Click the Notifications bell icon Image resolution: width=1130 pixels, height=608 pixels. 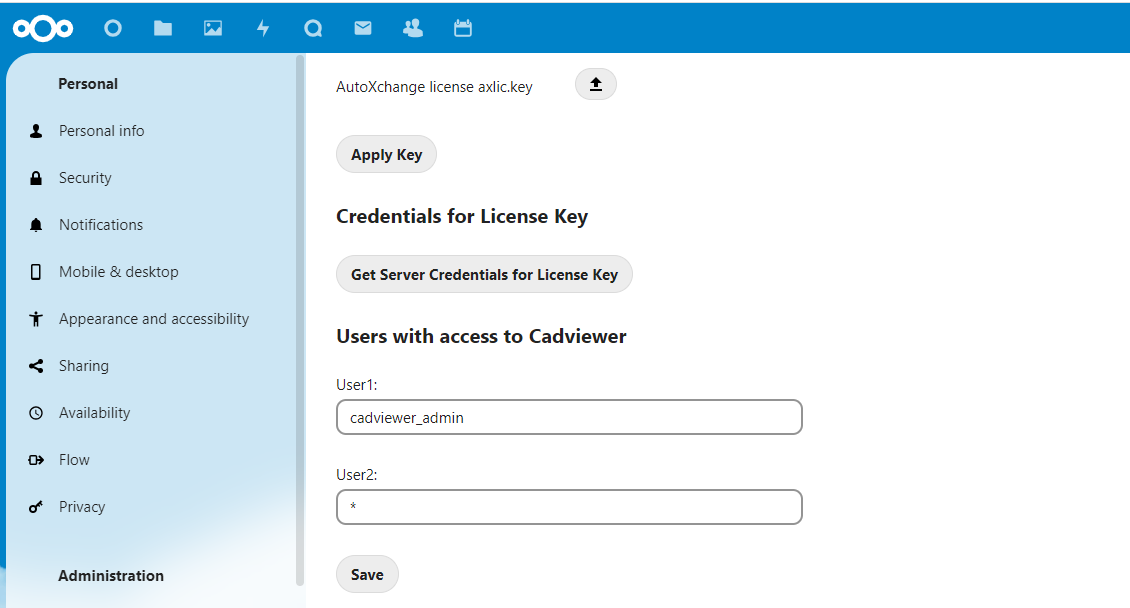(x=36, y=225)
